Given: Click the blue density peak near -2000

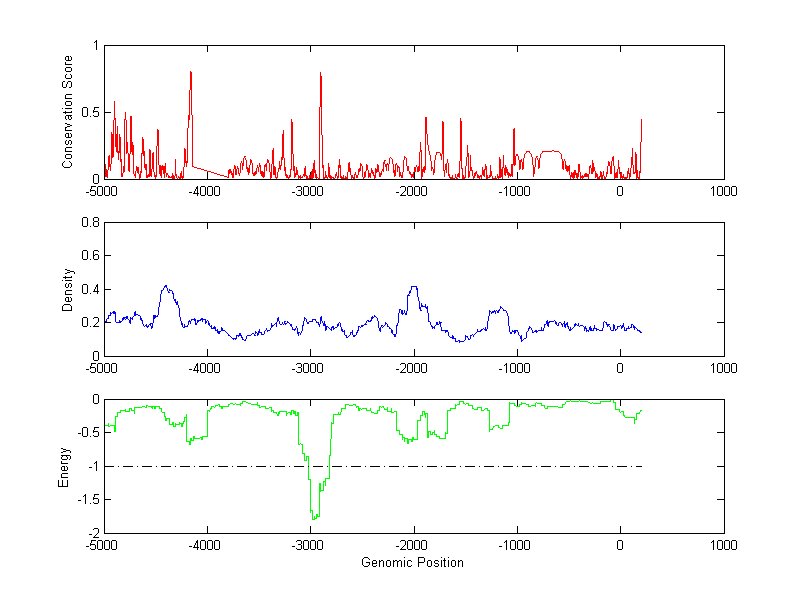Looking at the screenshot, I should click(x=413, y=289).
